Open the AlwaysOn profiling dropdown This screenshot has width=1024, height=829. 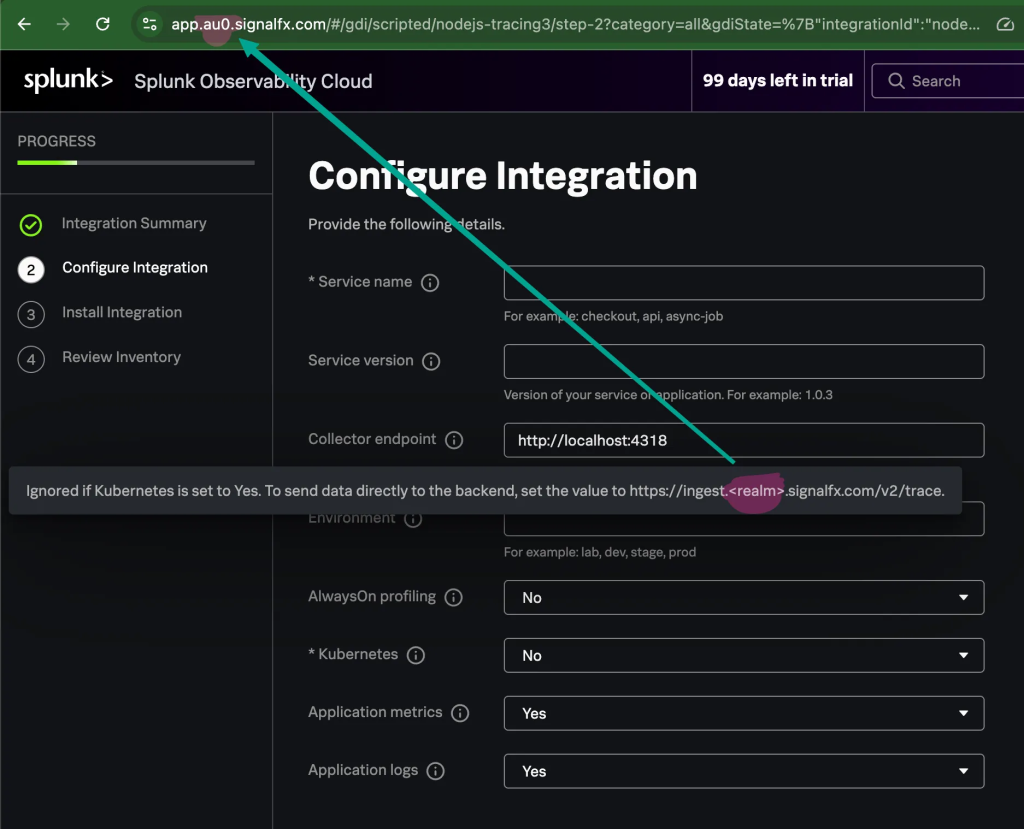[x=743, y=597]
